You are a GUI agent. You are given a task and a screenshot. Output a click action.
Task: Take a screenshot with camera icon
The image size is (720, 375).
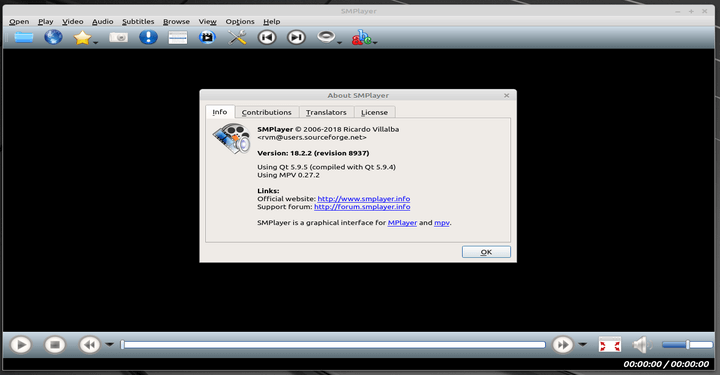tap(118, 37)
